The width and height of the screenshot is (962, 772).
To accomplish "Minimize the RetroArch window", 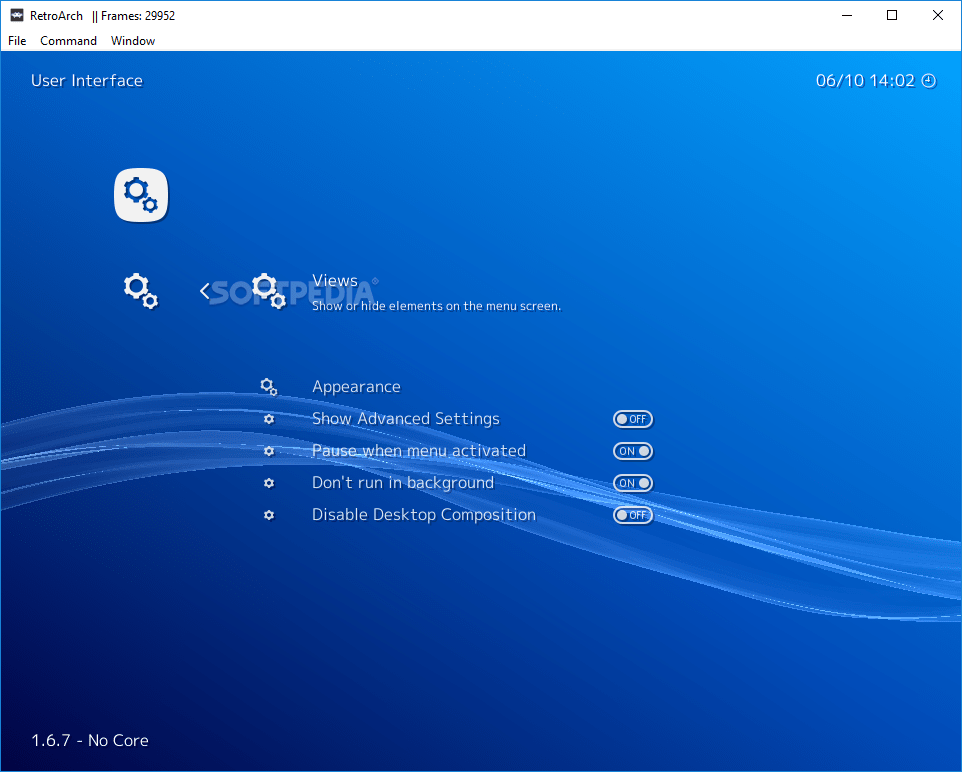I will tap(847, 15).
